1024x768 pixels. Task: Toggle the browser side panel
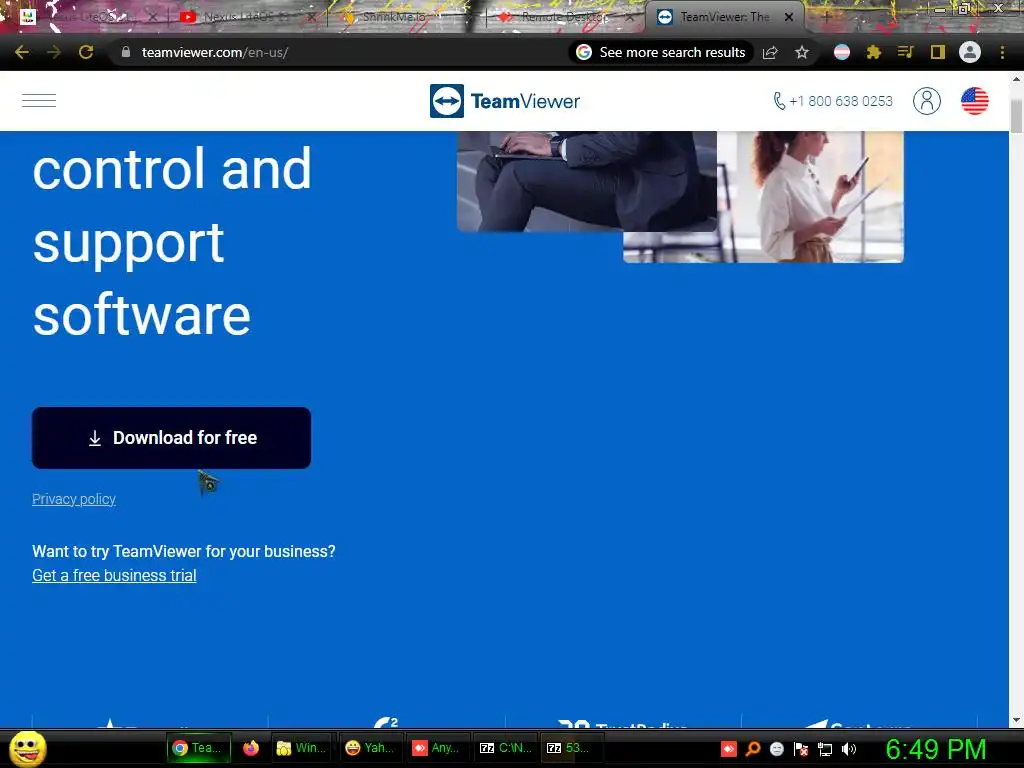[x=938, y=52]
